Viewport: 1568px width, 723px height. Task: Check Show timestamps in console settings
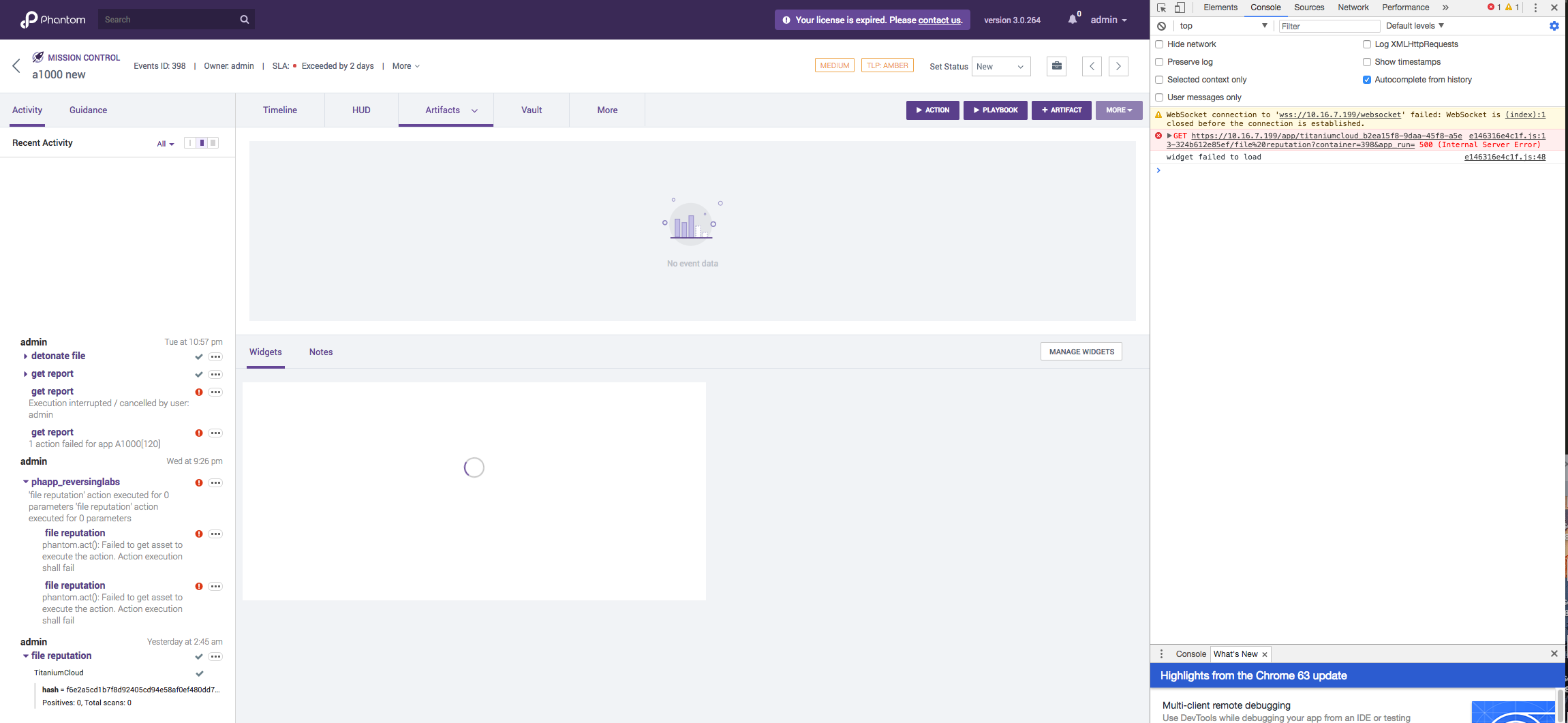point(1367,61)
